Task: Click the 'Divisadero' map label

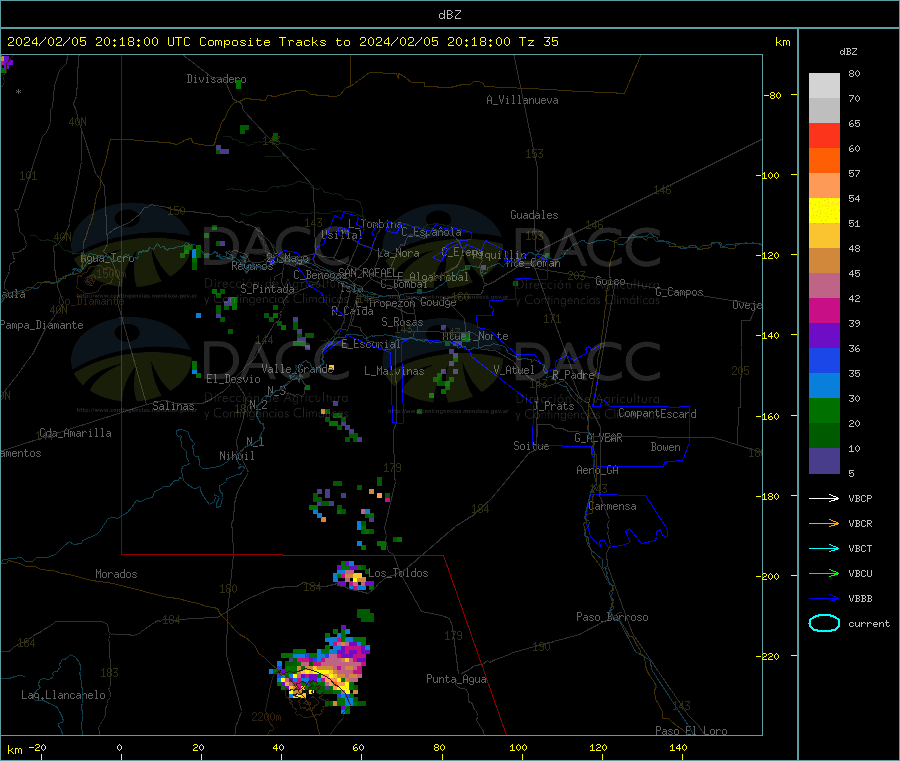Action: [x=216, y=79]
